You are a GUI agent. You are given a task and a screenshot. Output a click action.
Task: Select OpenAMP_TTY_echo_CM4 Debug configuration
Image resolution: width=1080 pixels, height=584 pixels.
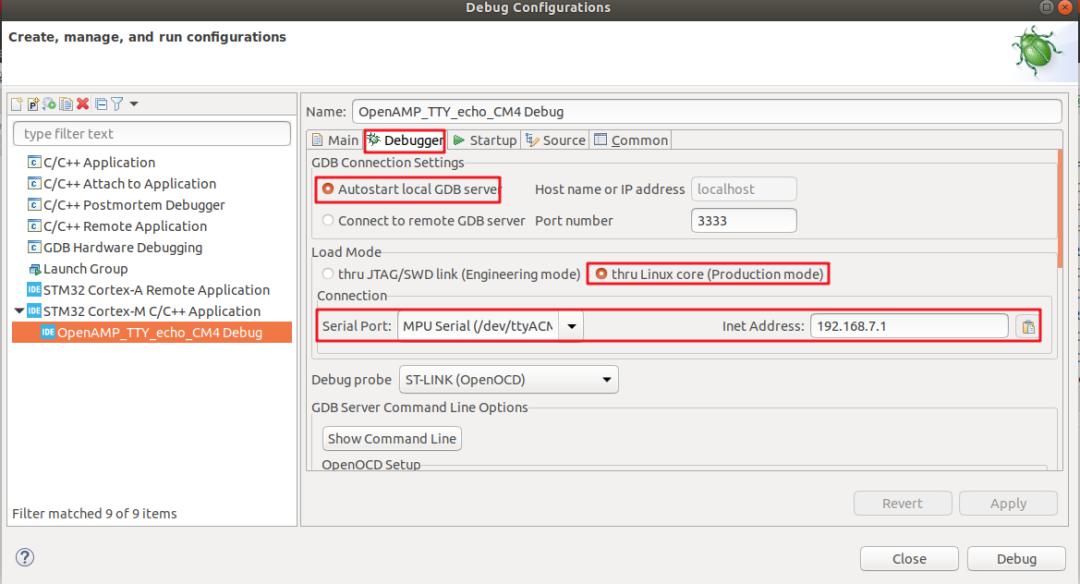pos(152,333)
